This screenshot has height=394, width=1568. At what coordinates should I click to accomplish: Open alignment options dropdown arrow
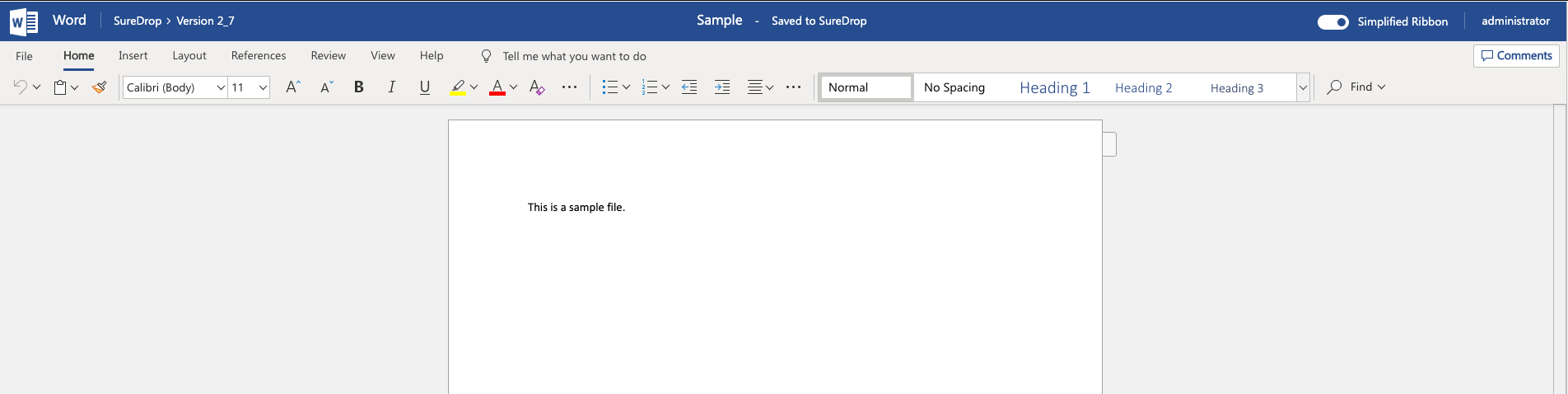tap(769, 87)
